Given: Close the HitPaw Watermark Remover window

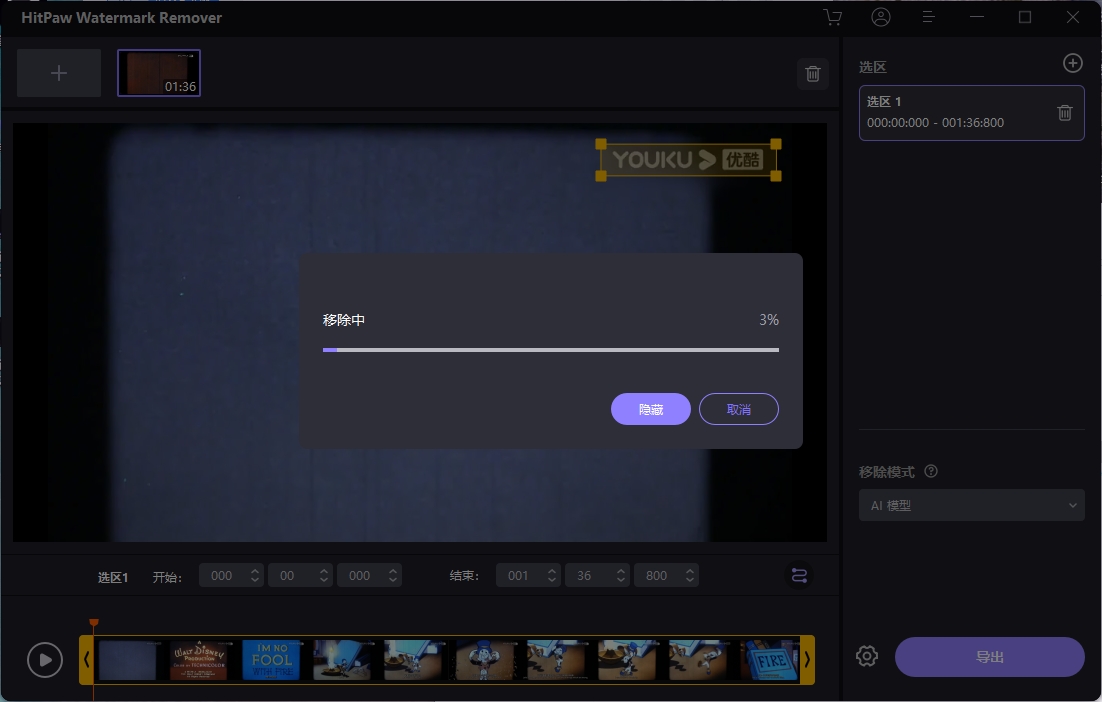Looking at the screenshot, I should pos(1072,17).
